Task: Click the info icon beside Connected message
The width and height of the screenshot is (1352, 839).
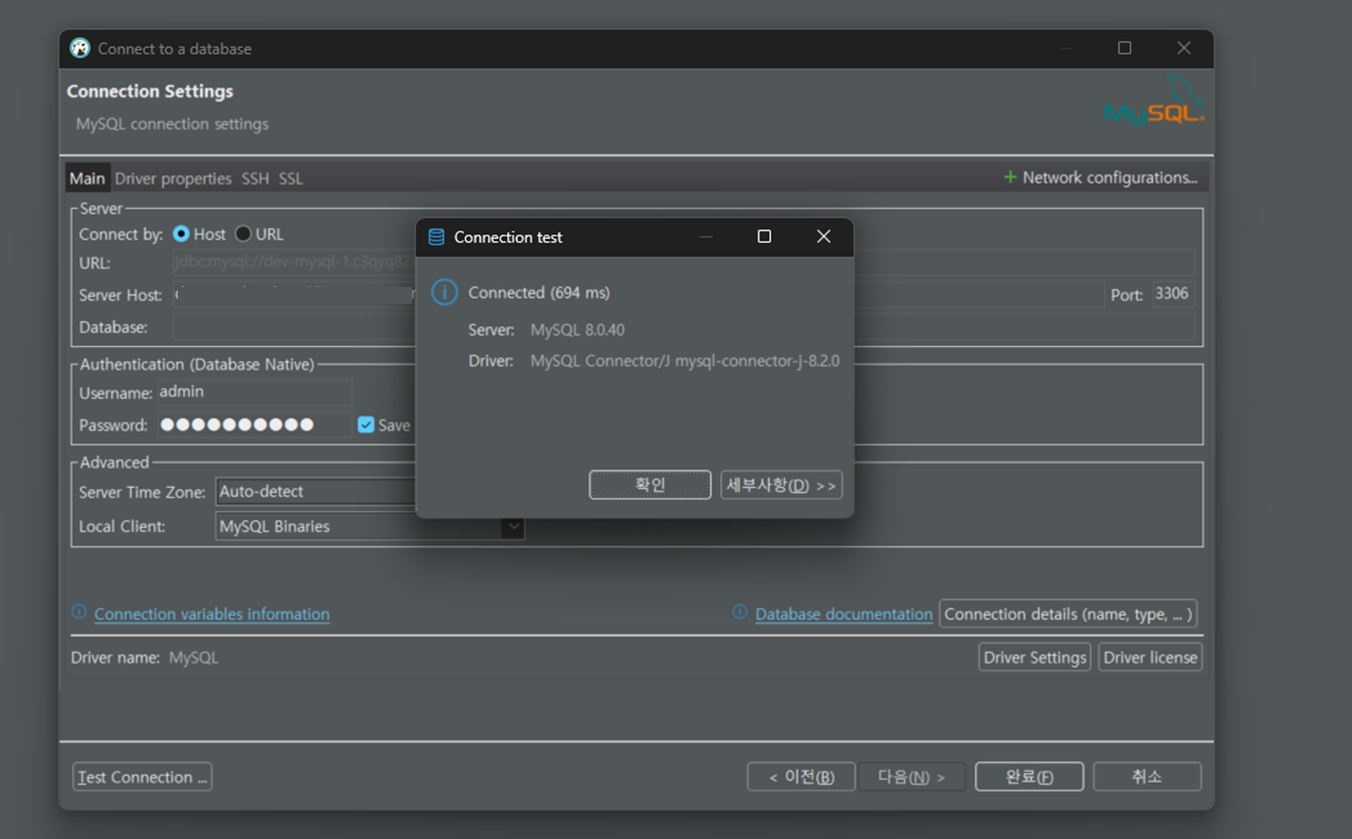Action: pos(444,292)
